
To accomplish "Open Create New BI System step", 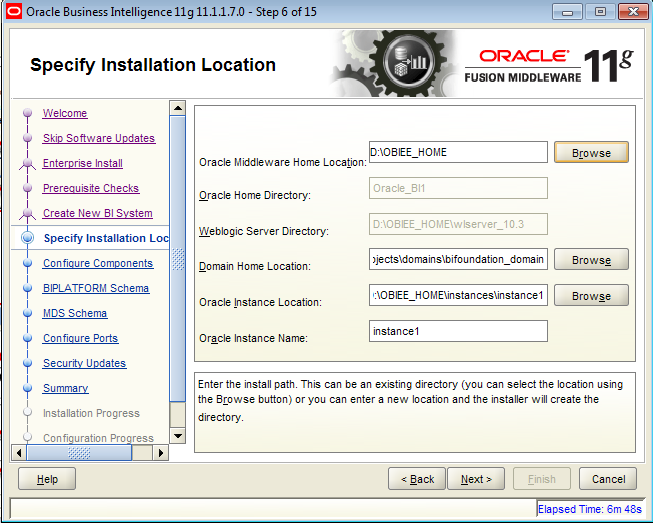I will tap(97, 213).
